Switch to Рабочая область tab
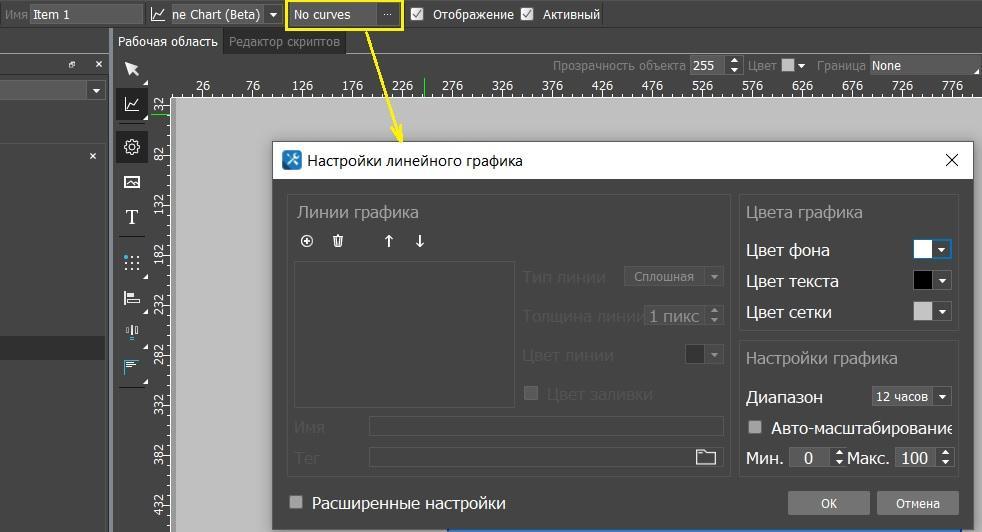 [x=167, y=42]
